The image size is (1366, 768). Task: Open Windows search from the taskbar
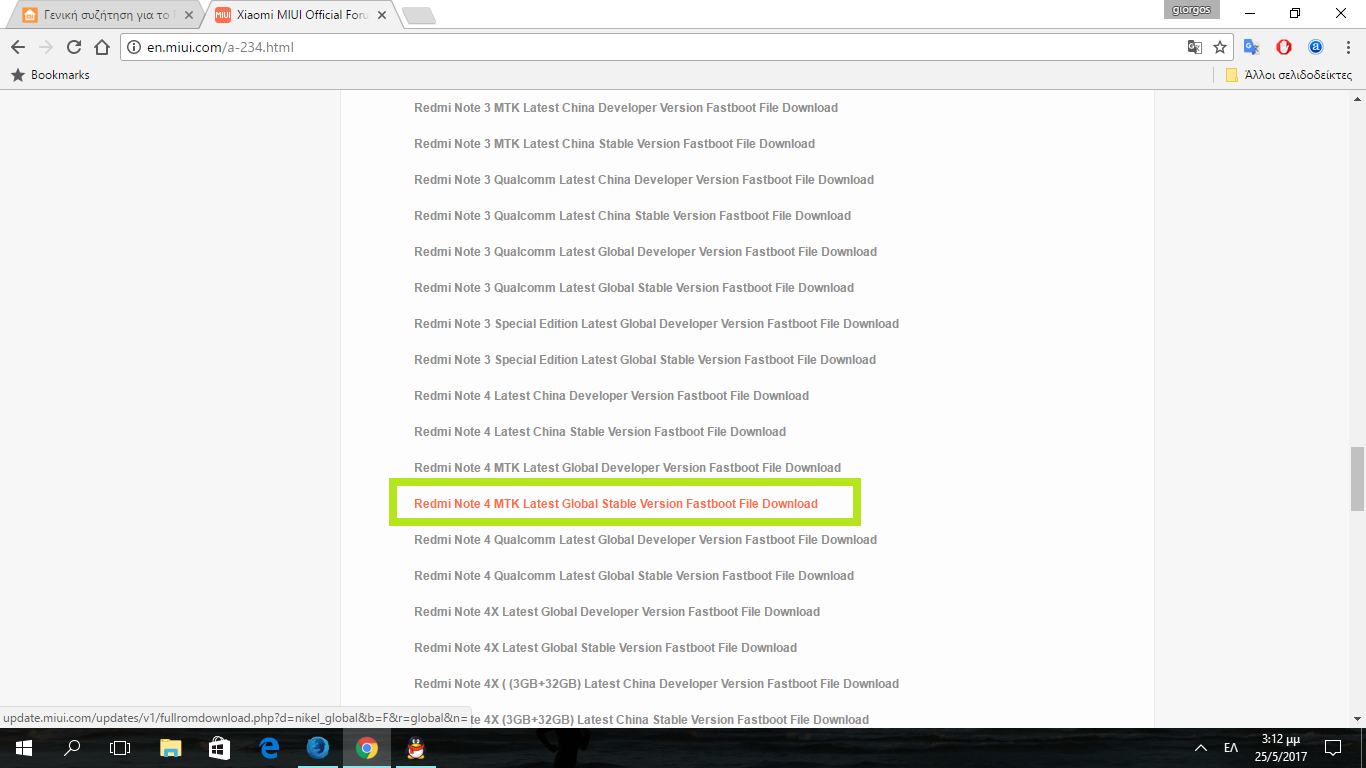[x=72, y=748]
